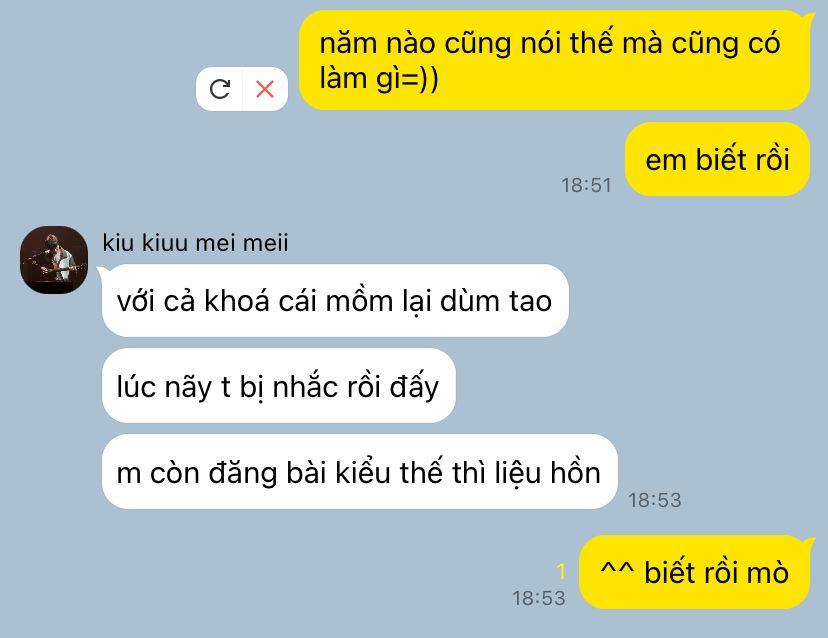Tap the 'm còn đăng bài kiểu thế' bubble
This screenshot has width=828, height=638.
tap(359, 472)
